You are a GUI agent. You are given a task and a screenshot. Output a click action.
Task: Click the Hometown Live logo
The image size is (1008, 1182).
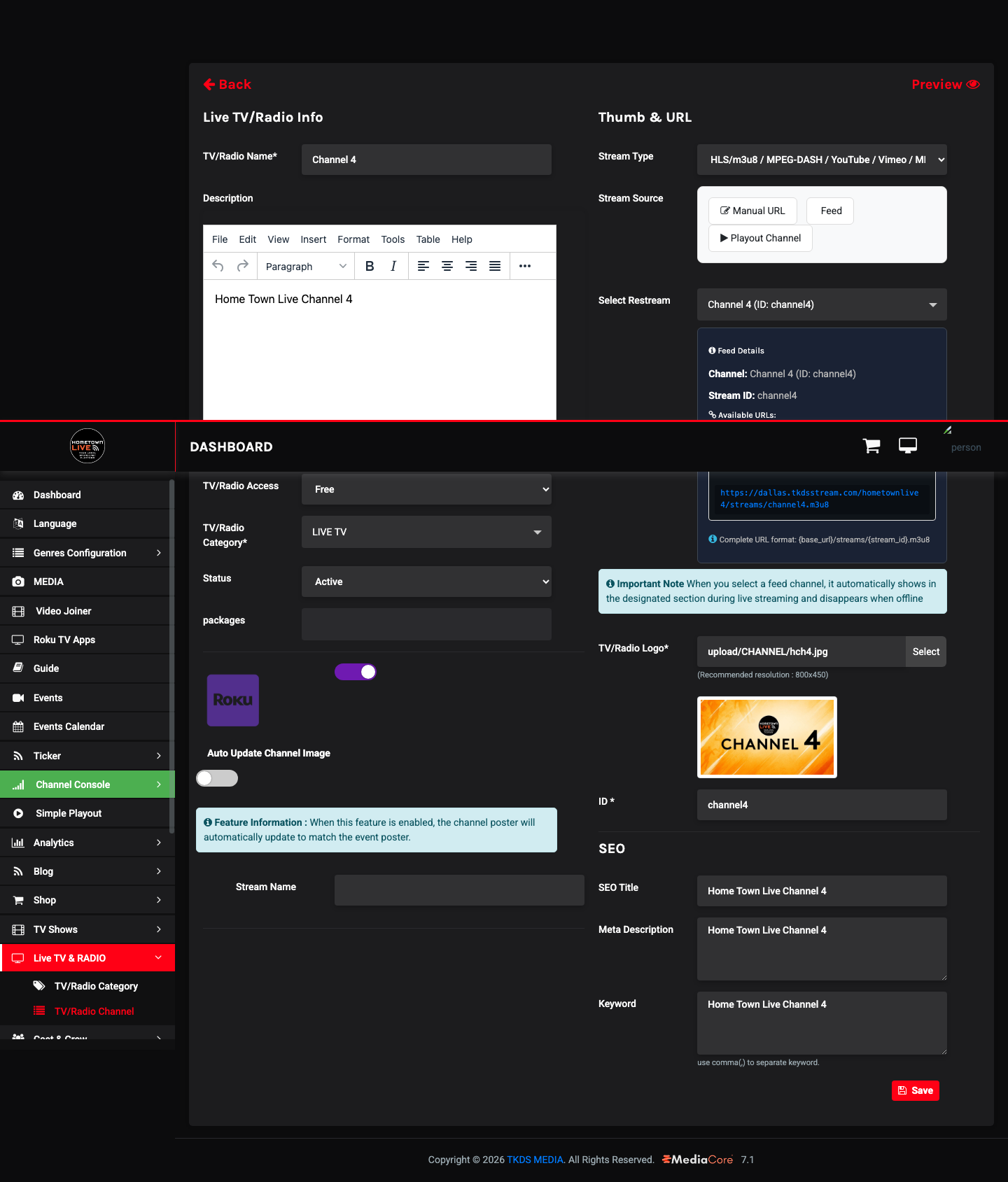point(87,446)
